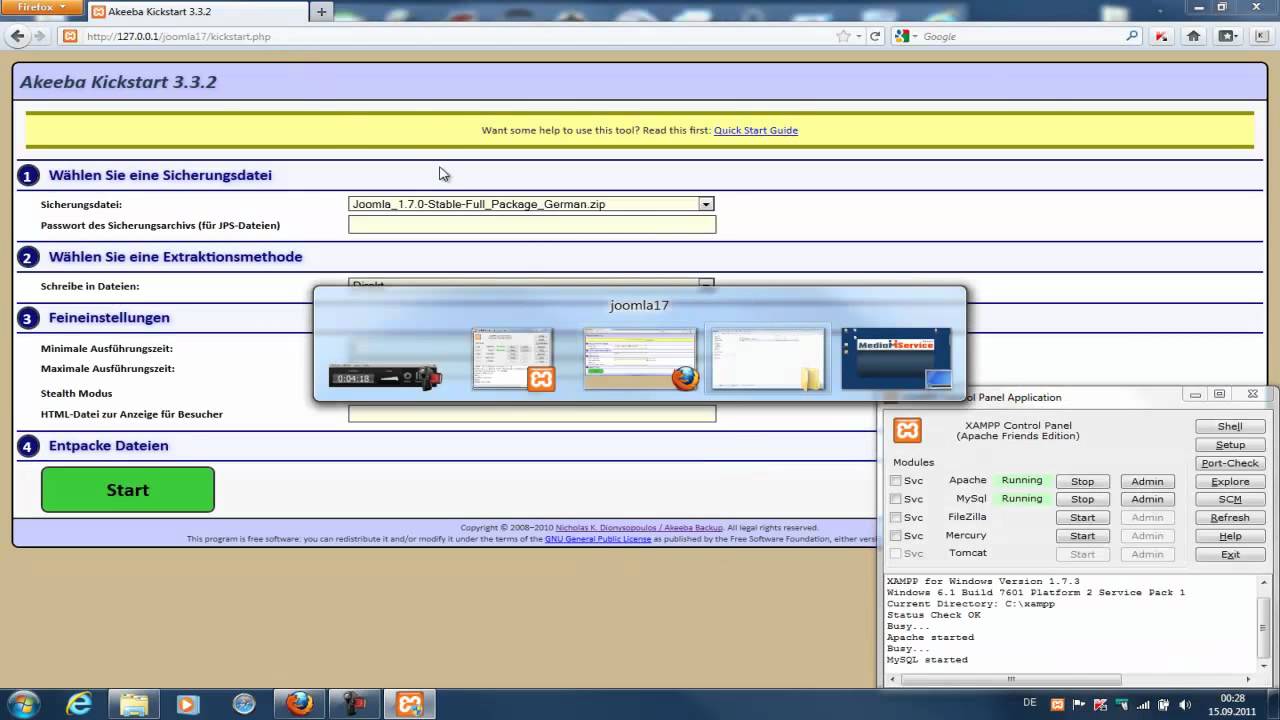Start the FileZilla module
Screen dimensions: 1280x720
[x=1082, y=517]
